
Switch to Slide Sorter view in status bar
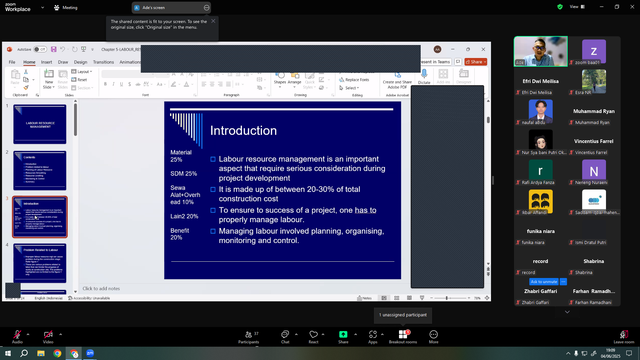coord(397,298)
